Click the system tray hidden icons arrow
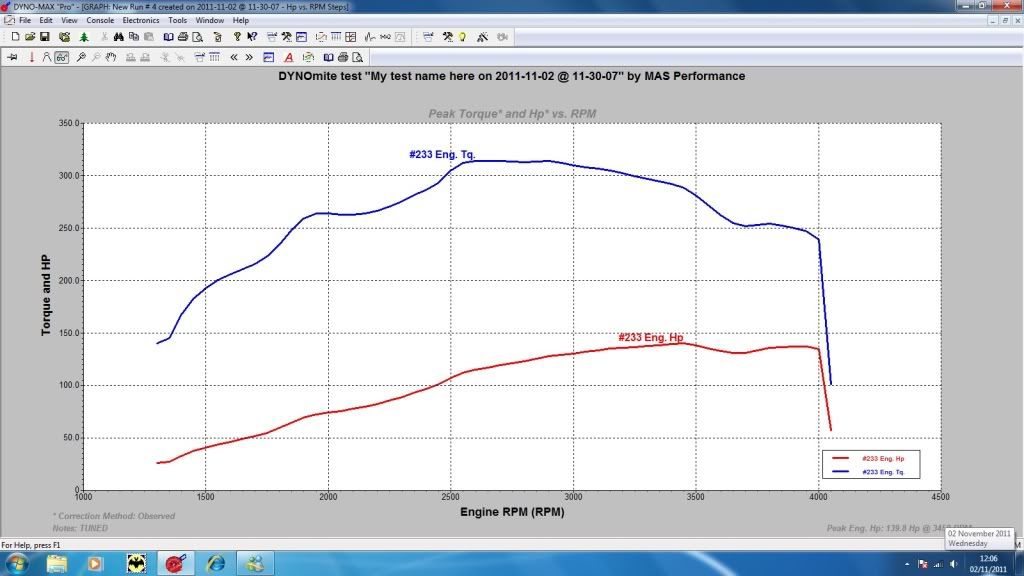The image size is (1024, 576). (x=906, y=564)
